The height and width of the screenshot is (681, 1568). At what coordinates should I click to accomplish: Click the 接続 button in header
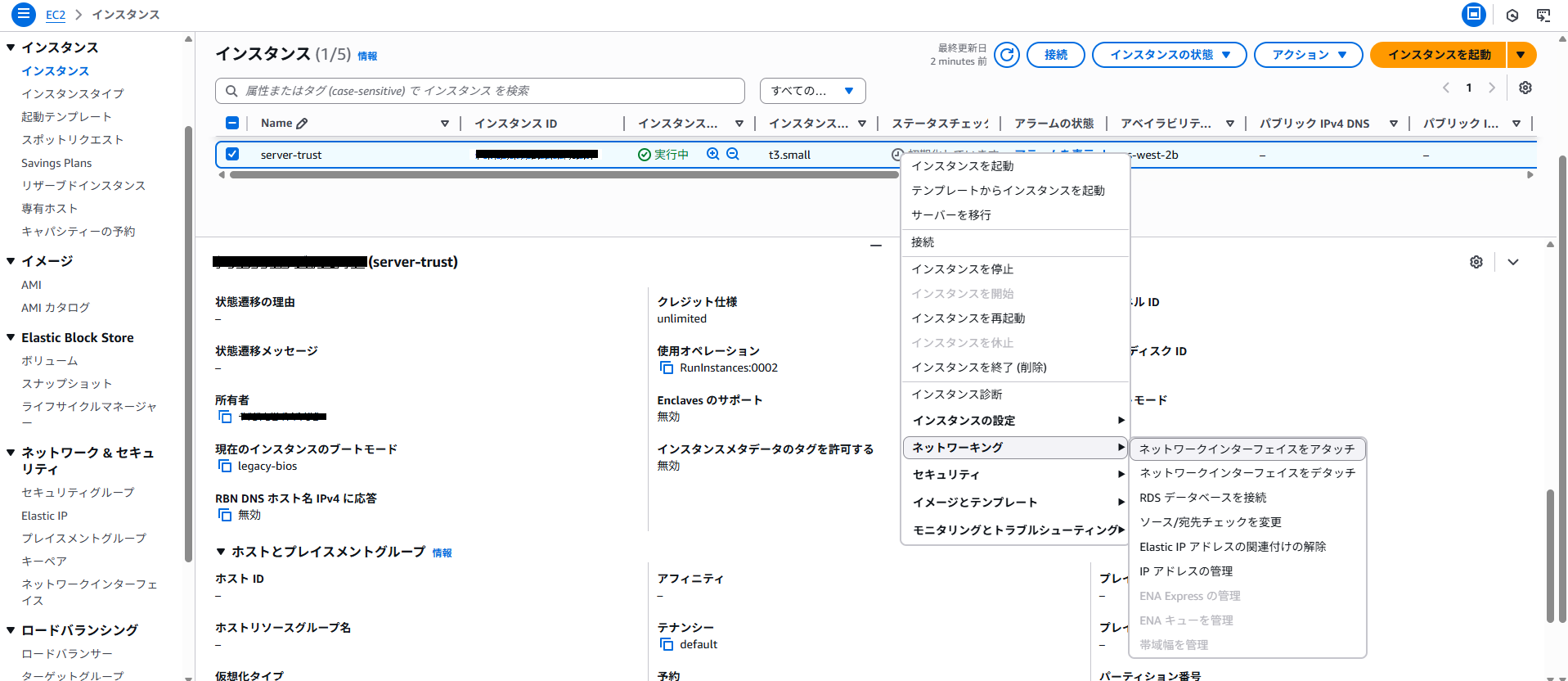click(1055, 55)
